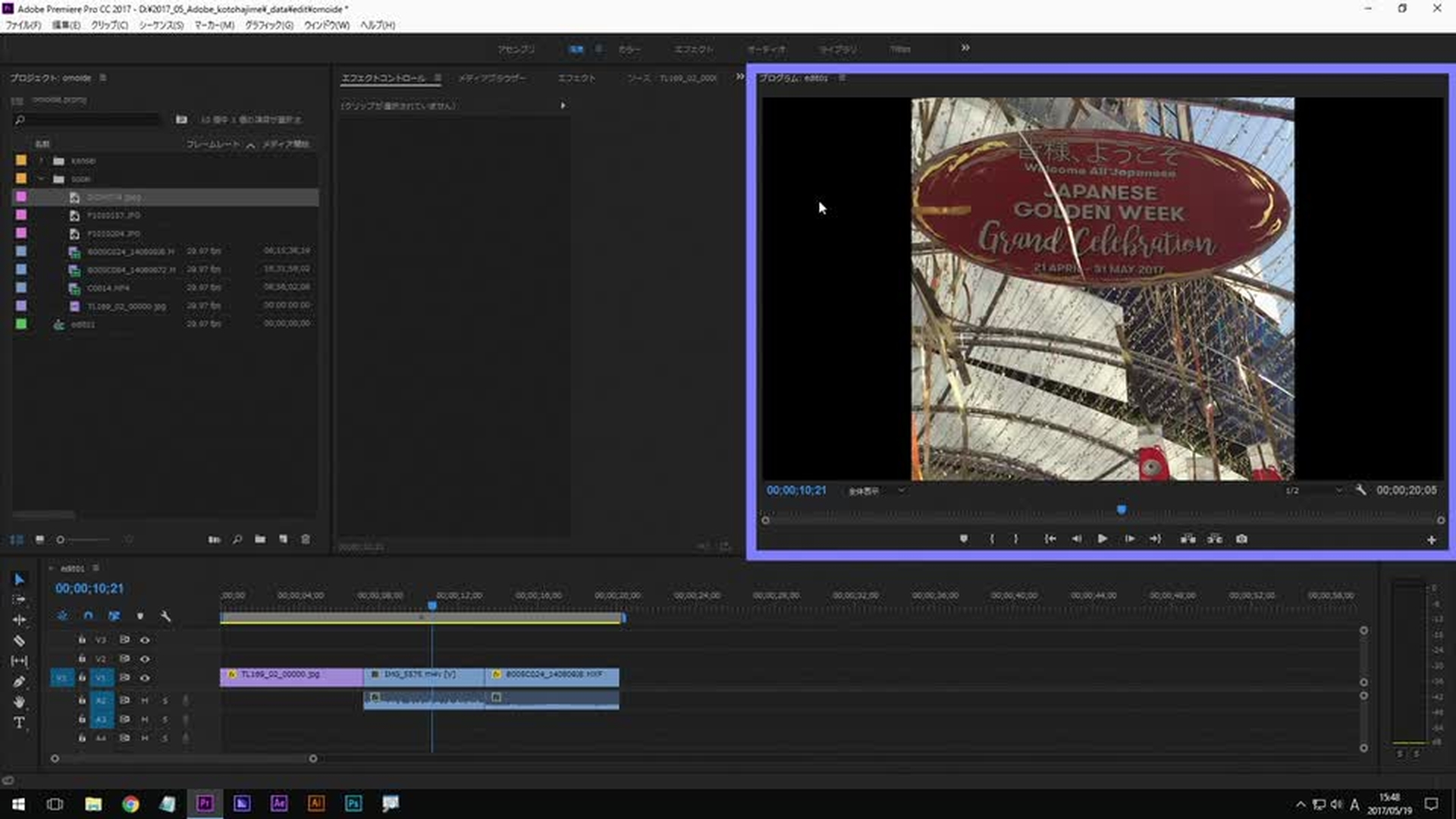Screen dimensions: 1456x819
Task: Choose the Track Select Forward tool
Action: 19,599
